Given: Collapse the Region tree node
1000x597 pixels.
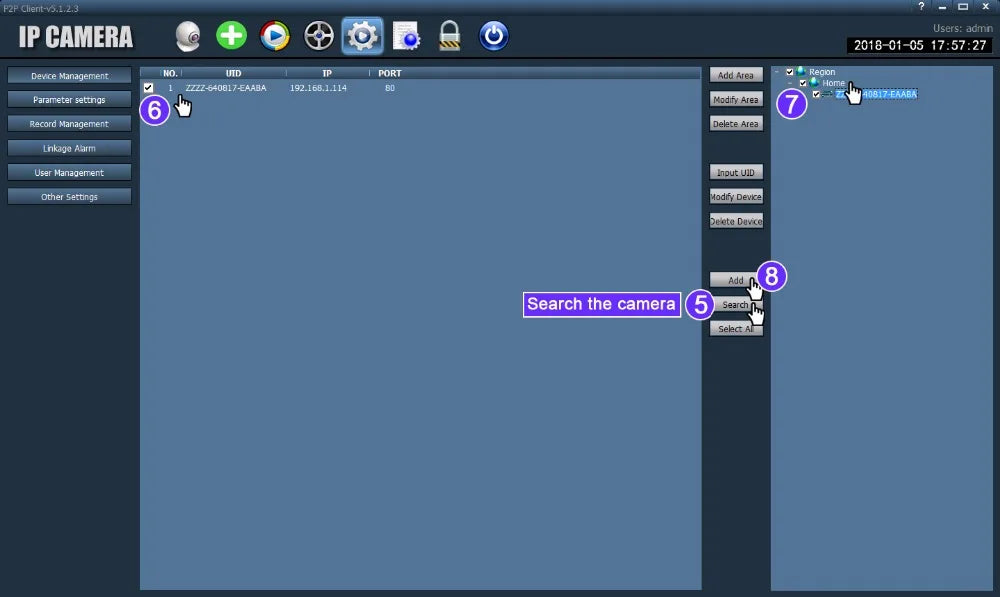Looking at the screenshot, I should pyautogui.click(x=777, y=72).
